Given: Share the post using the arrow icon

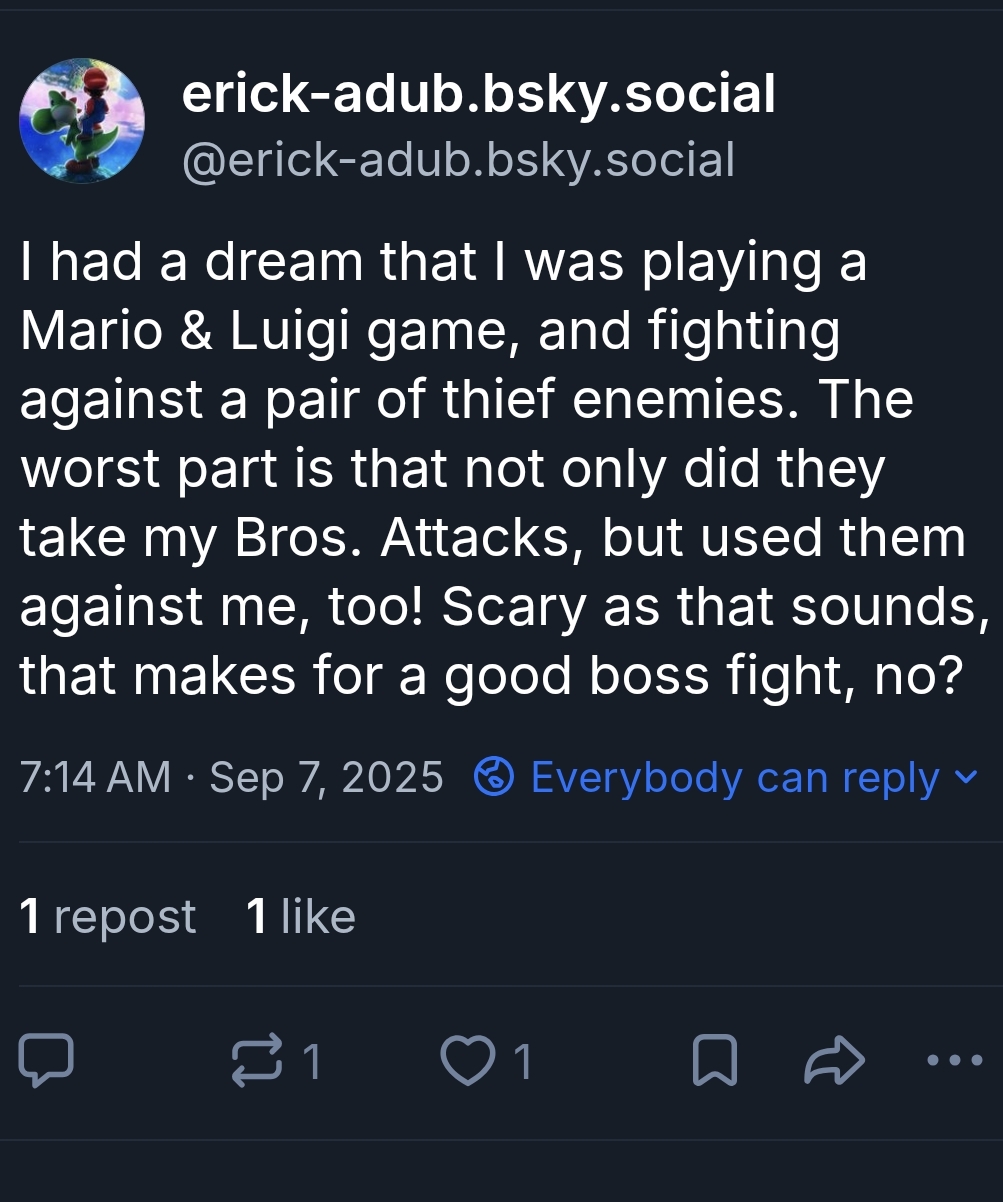Looking at the screenshot, I should pyautogui.click(x=834, y=1062).
